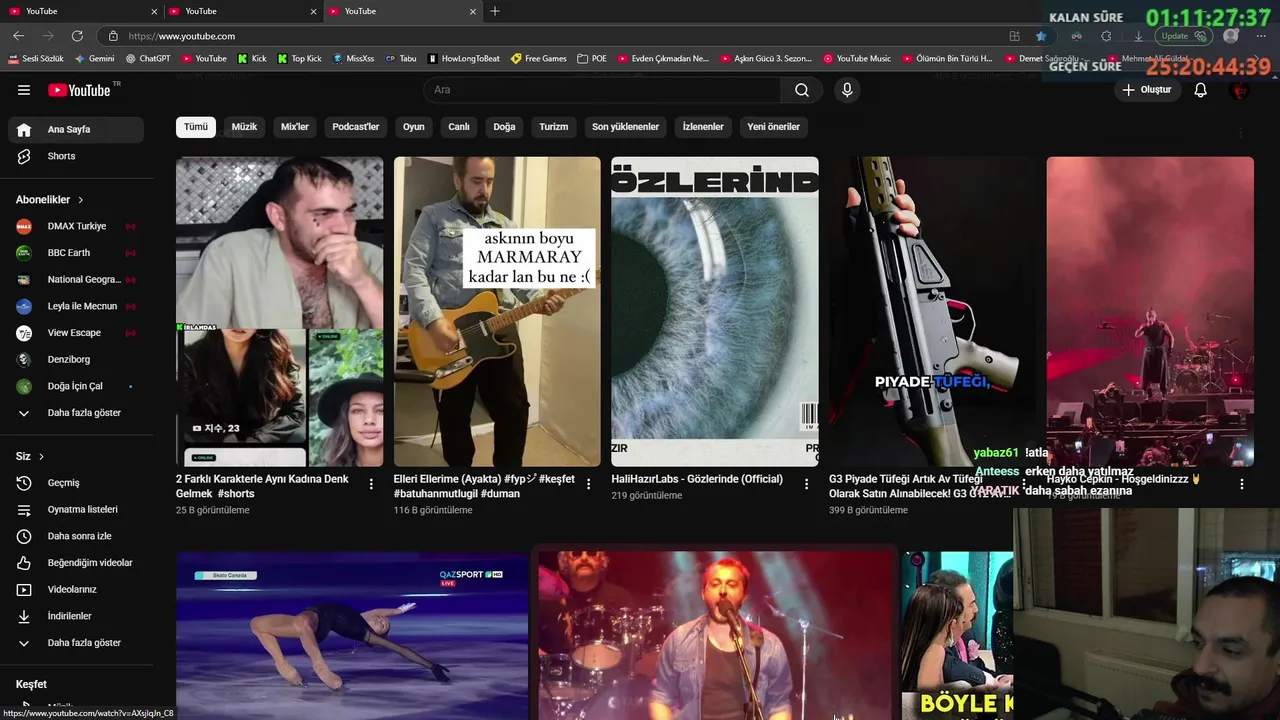Select the Turizm filter chip
Viewport: 1280px width, 720px height.
coord(554,127)
